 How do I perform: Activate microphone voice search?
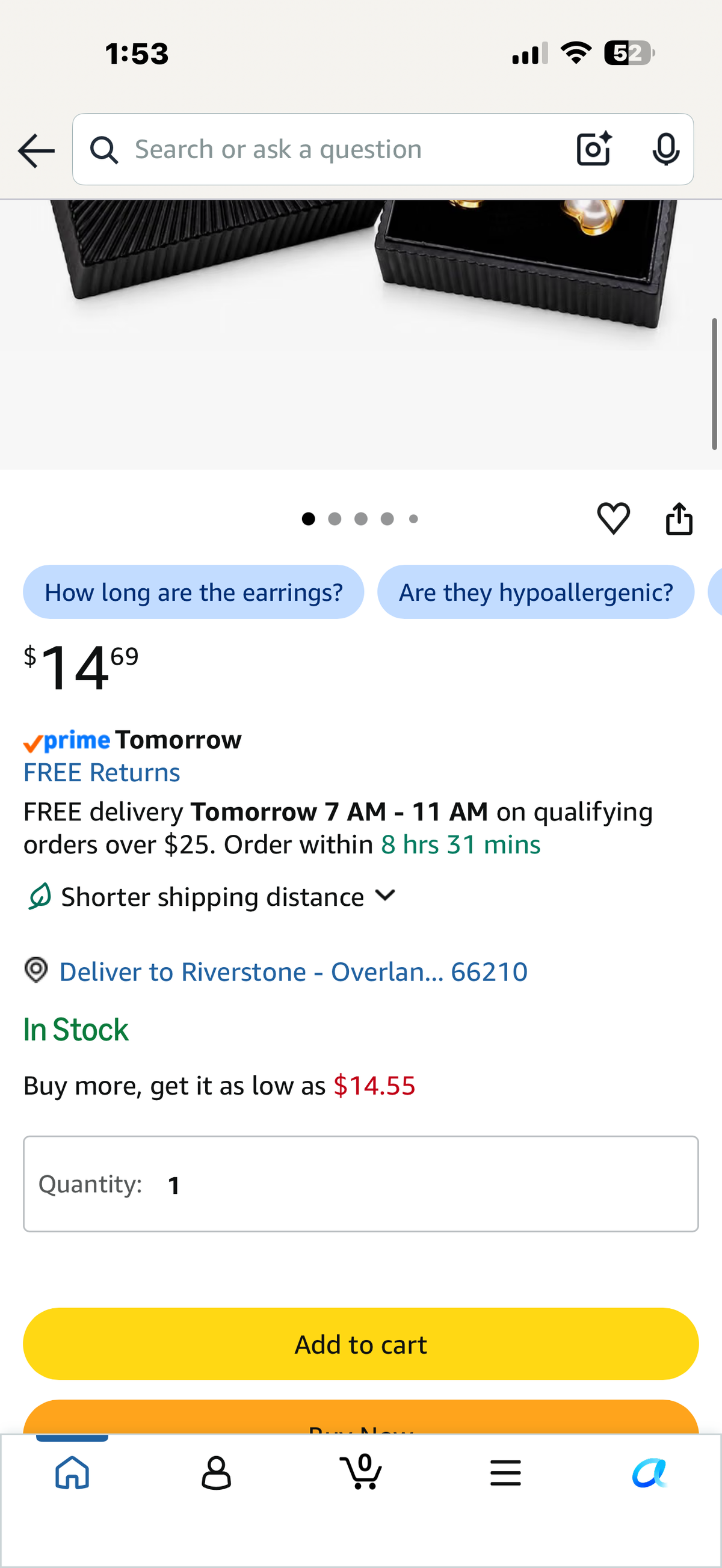pyautogui.click(x=665, y=149)
